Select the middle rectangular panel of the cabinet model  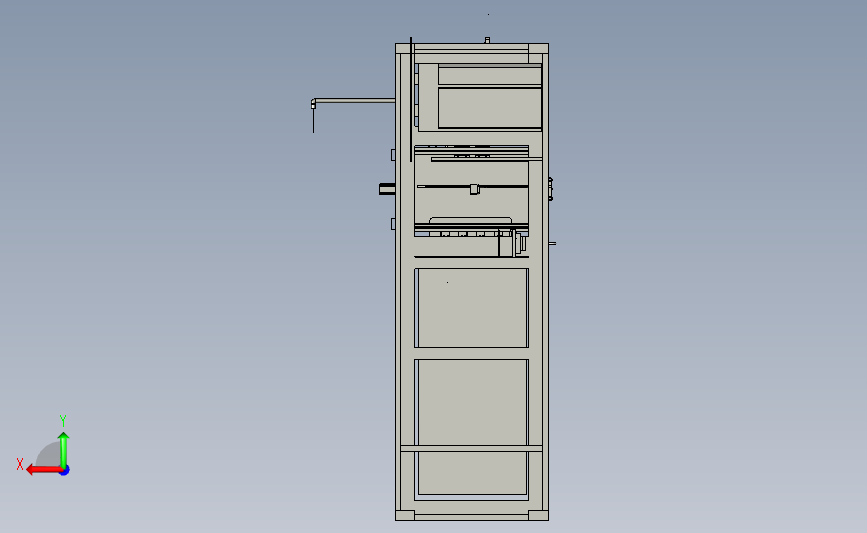coord(472,308)
